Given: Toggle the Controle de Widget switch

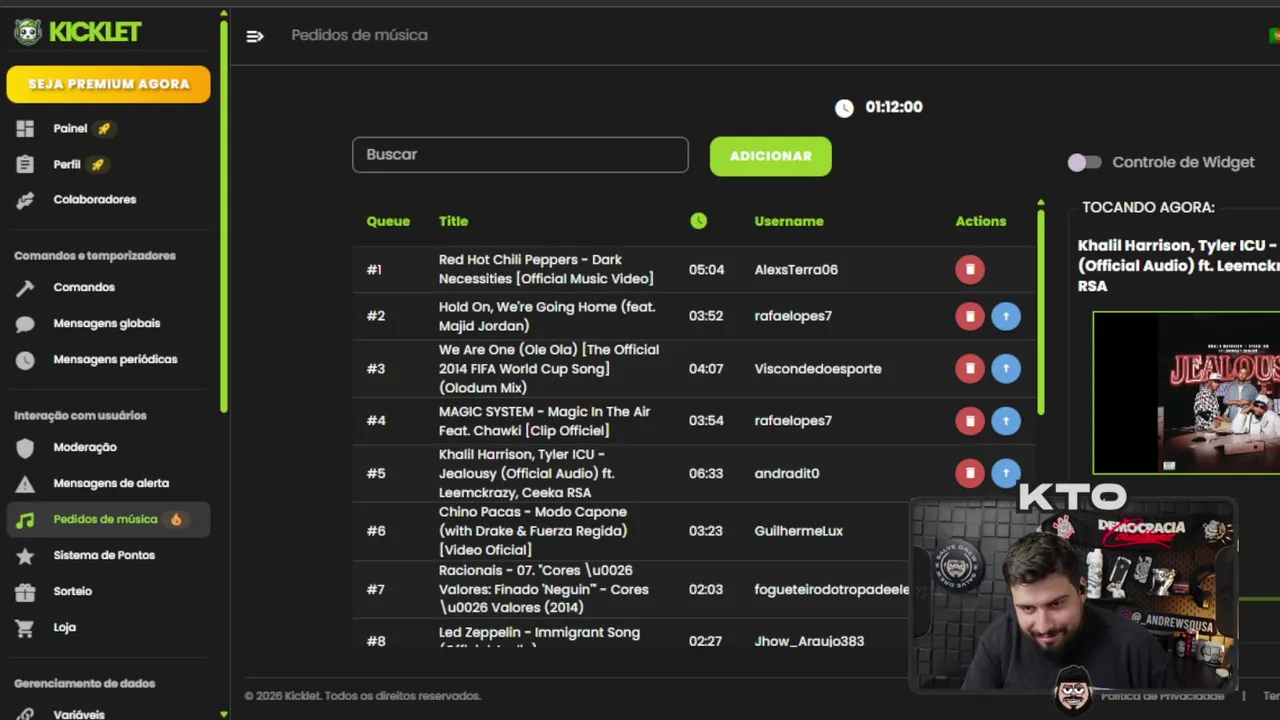Looking at the screenshot, I should (x=1084, y=162).
